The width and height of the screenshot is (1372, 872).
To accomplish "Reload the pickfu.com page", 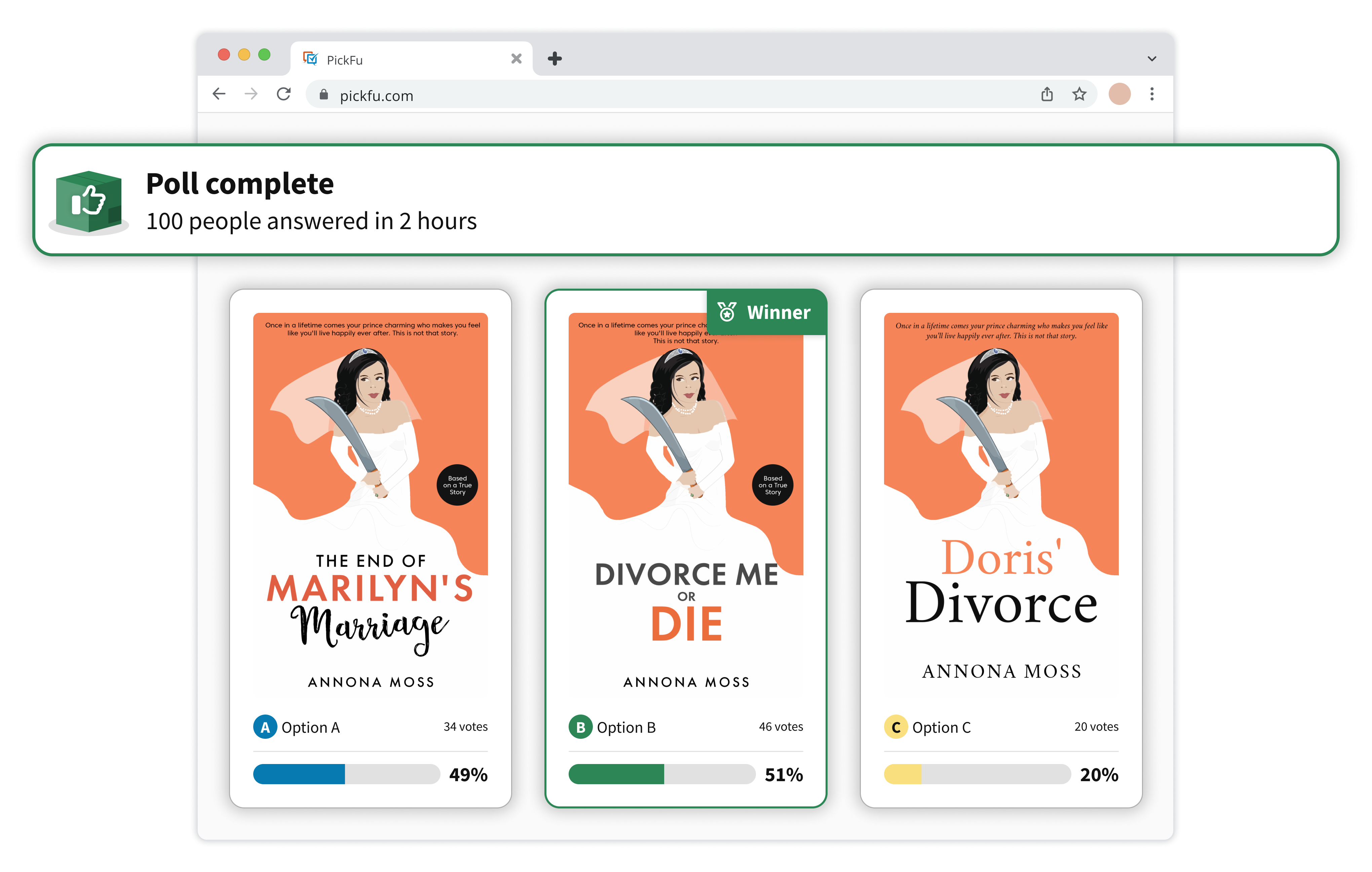I will tap(284, 94).
